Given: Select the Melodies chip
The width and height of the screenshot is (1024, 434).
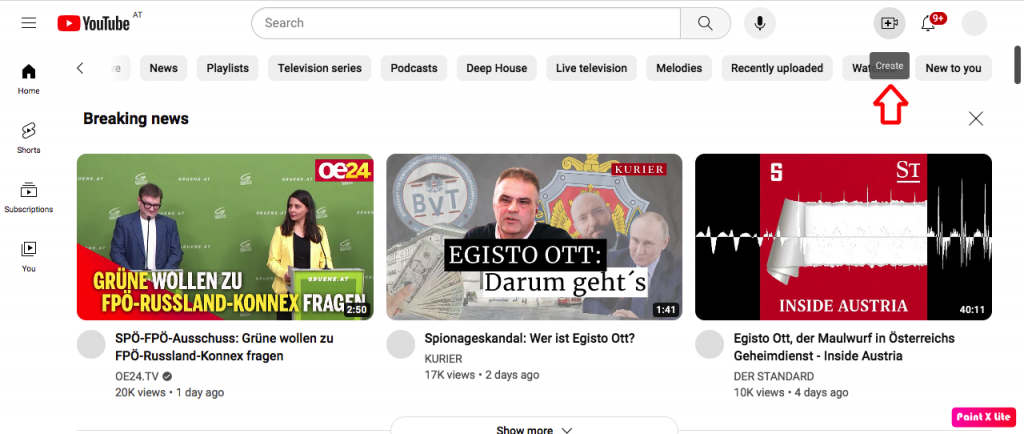Looking at the screenshot, I should click(x=679, y=68).
